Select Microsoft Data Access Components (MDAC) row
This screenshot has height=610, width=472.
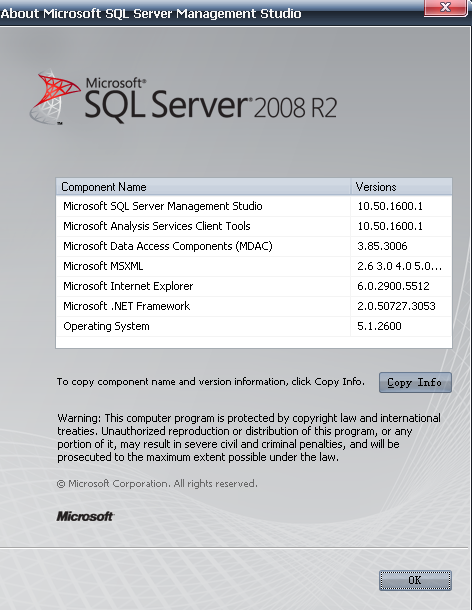[x=254, y=246]
